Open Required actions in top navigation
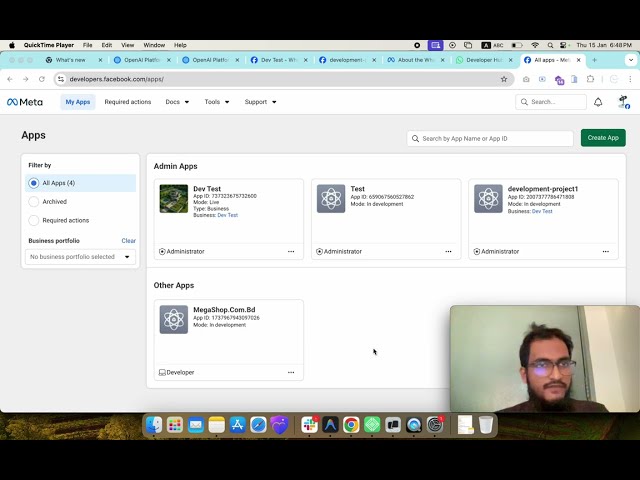 click(x=128, y=102)
